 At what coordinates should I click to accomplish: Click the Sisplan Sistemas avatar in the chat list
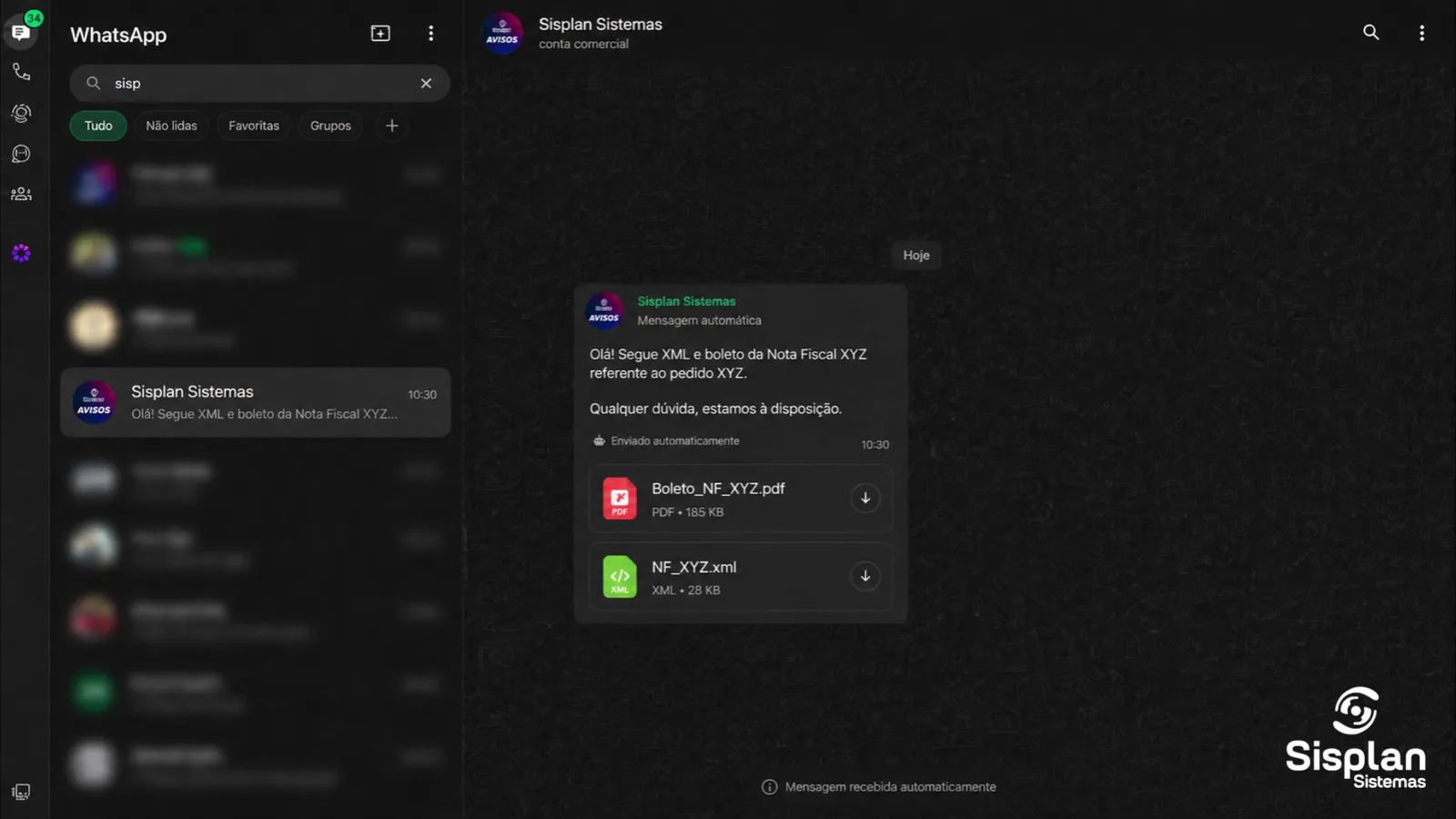(94, 402)
